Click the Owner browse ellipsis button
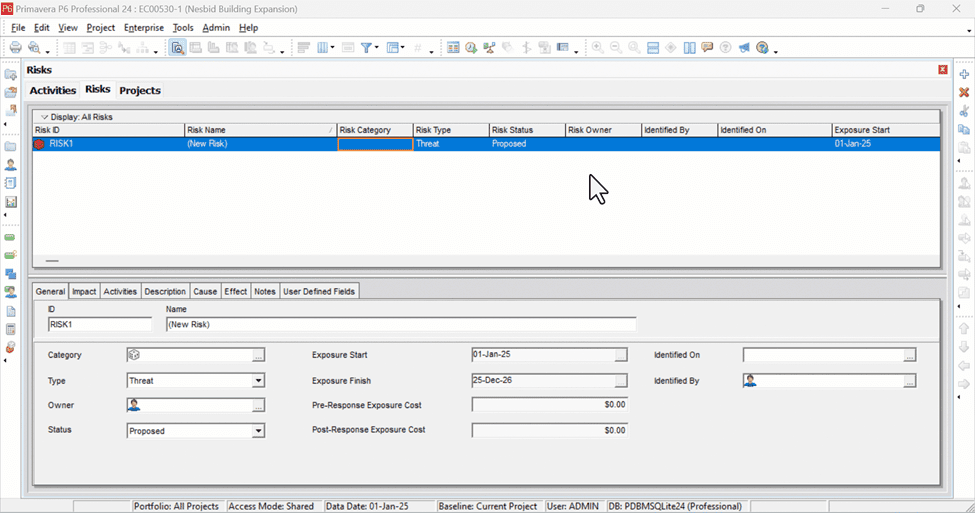 258,405
